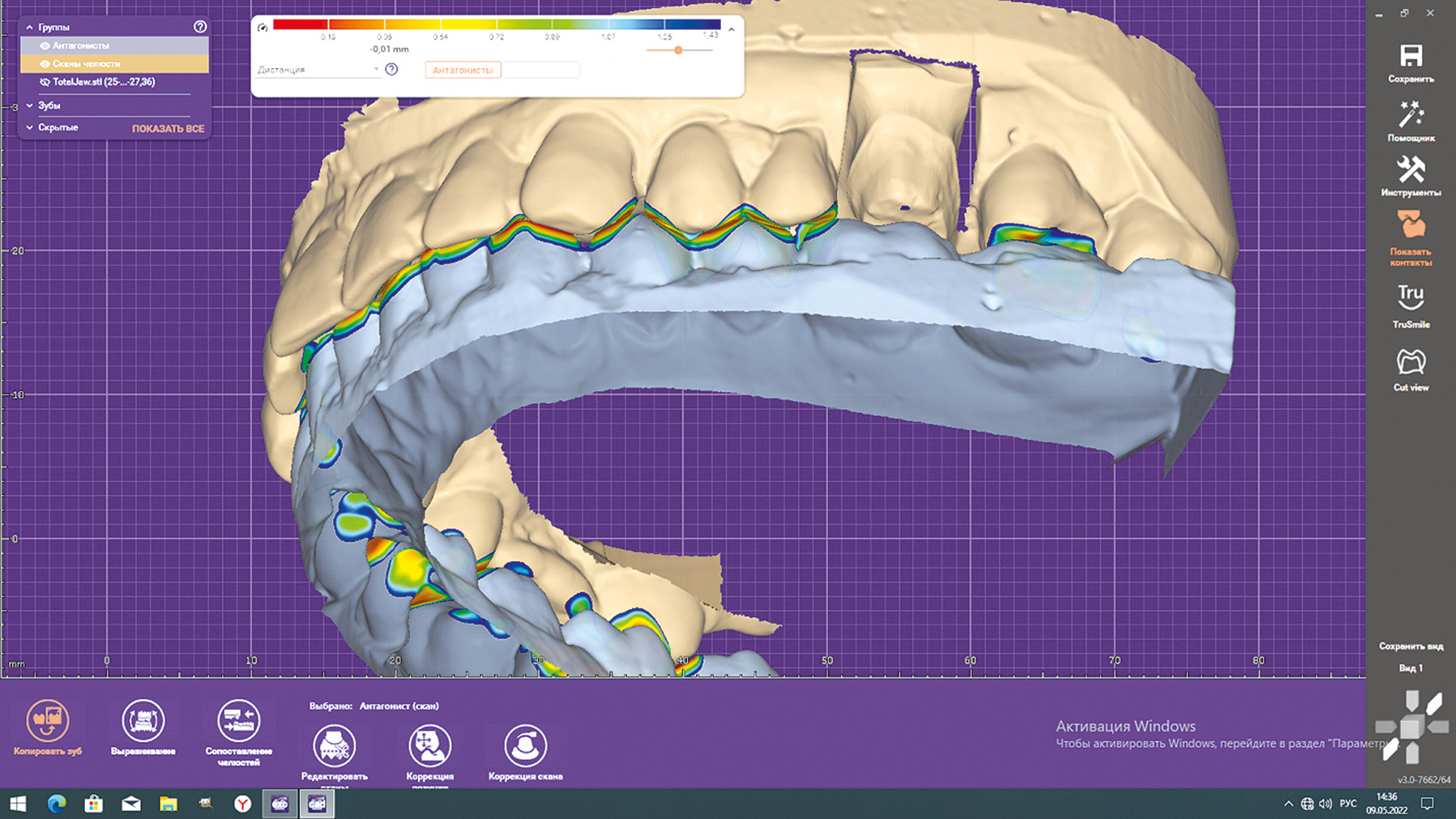Viewport: 1456px width, 819px height.
Task: Select the Копировать зуб tool
Action: tap(47, 720)
